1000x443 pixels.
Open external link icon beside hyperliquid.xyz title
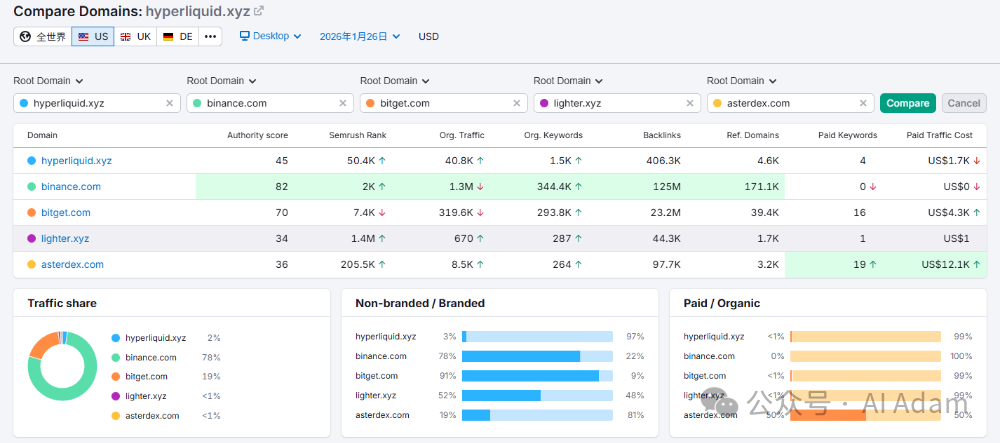[259, 11]
